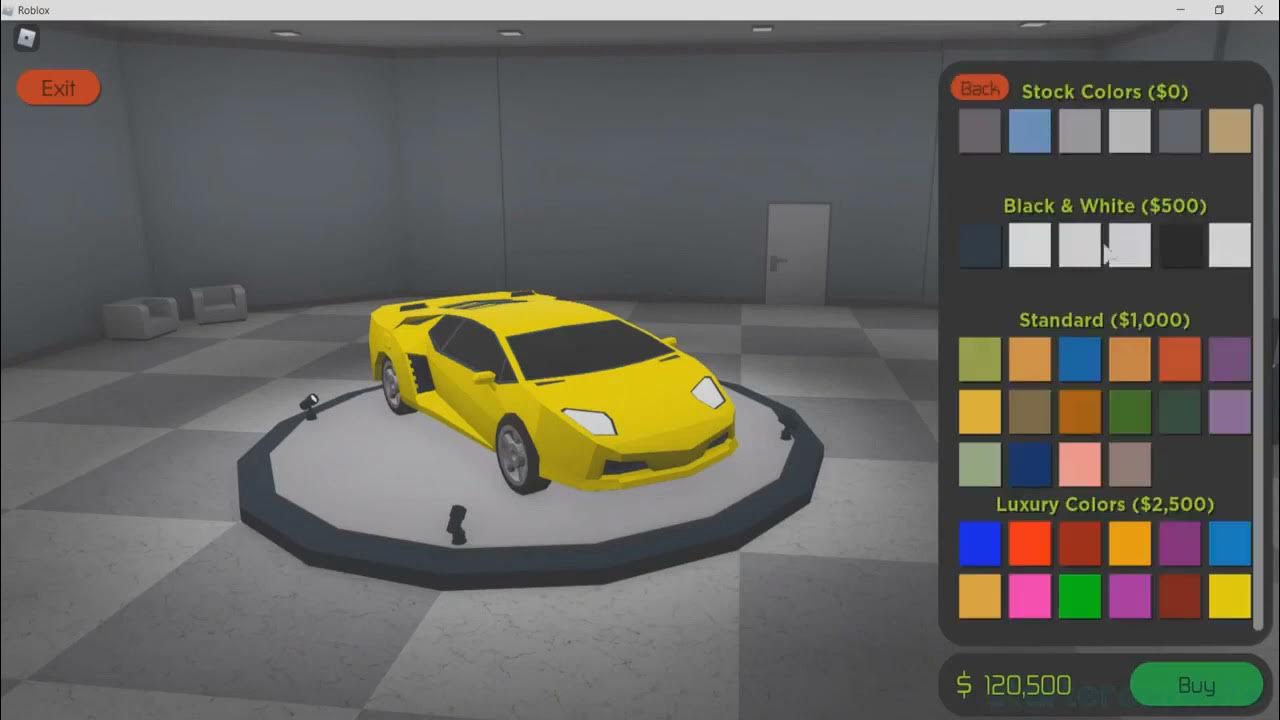This screenshot has height=720, width=1280.
Task: Choose the lavender Standard swatch
Action: pos(1230,412)
